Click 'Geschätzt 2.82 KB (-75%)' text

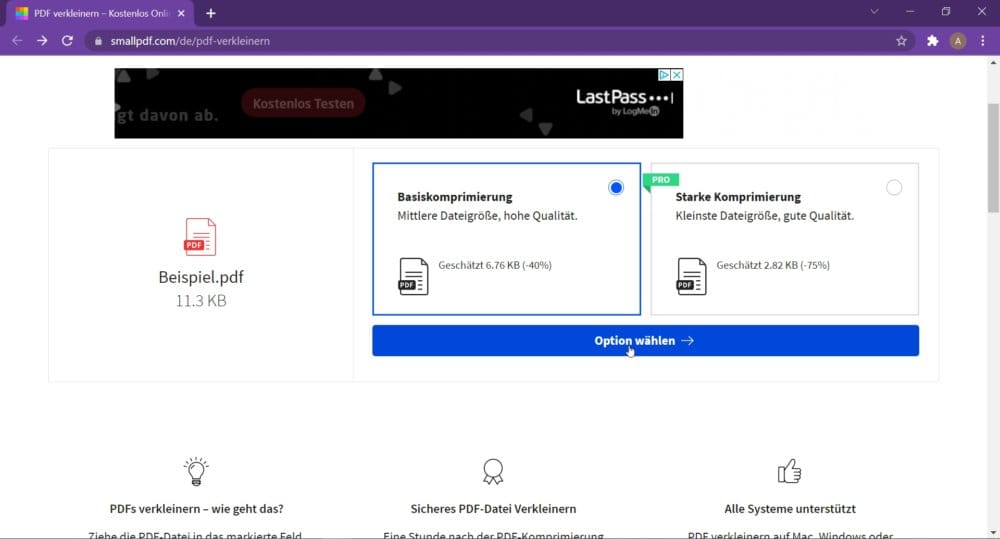pyautogui.click(x=773, y=265)
